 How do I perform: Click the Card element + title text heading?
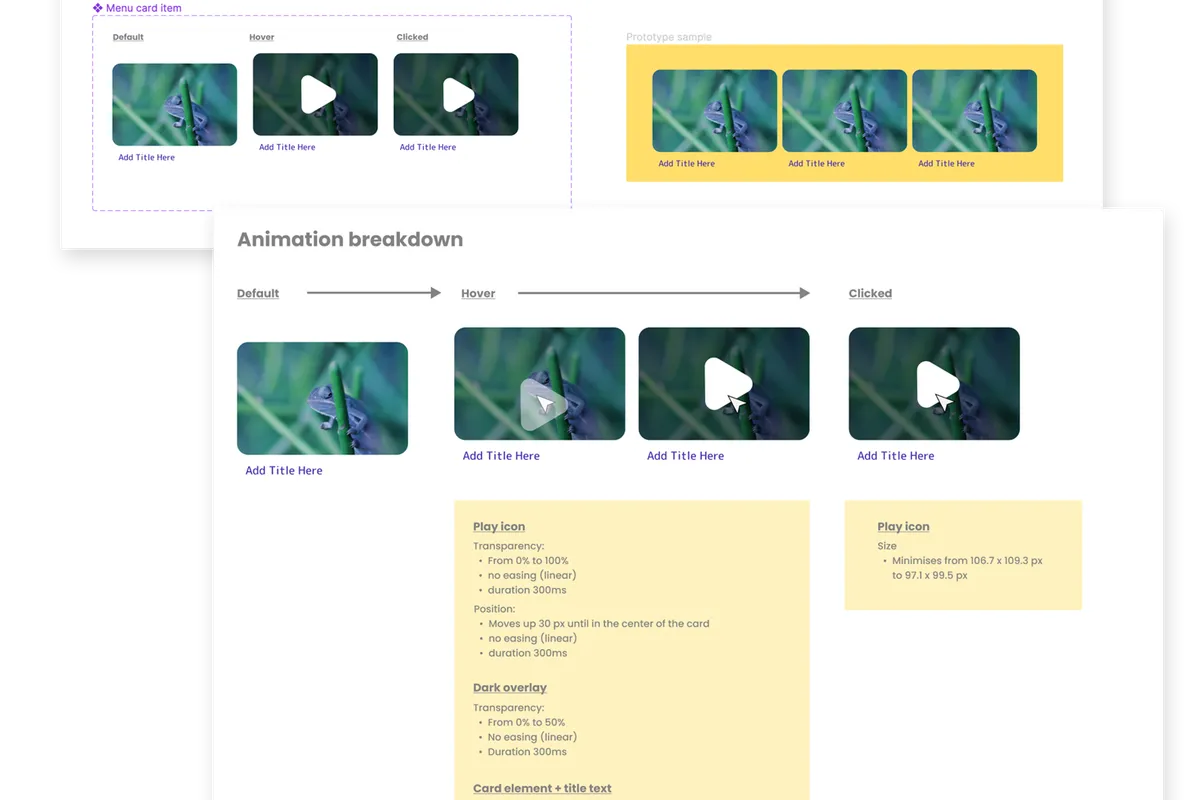point(542,789)
